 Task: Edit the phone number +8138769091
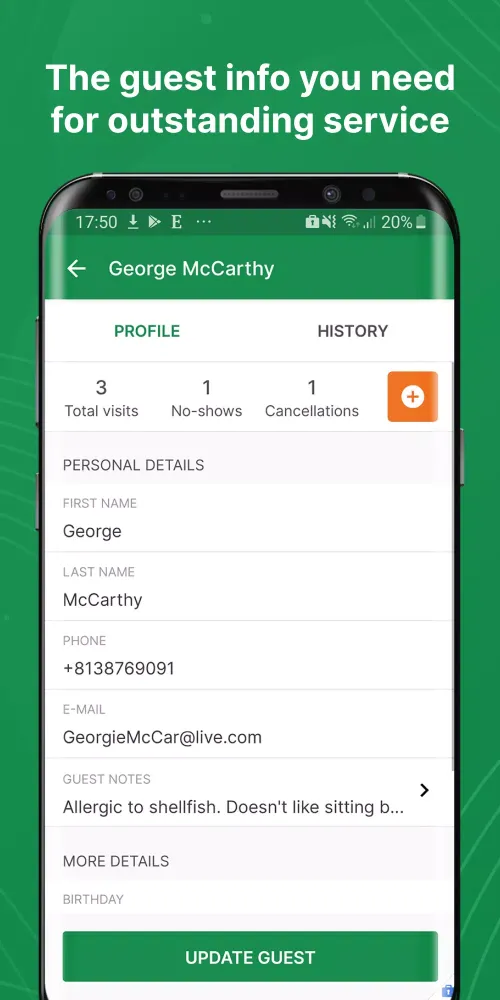[x=249, y=656]
